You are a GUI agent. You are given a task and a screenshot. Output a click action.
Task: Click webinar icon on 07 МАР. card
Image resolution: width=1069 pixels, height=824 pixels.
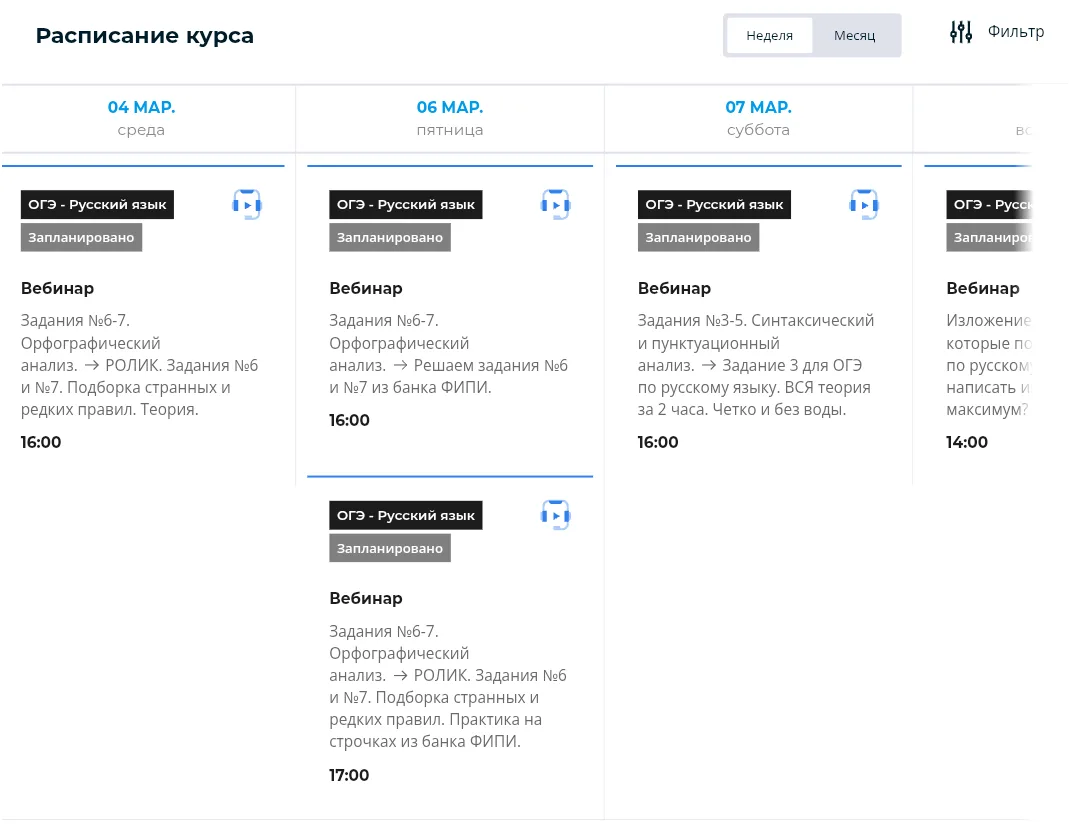click(x=864, y=204)
